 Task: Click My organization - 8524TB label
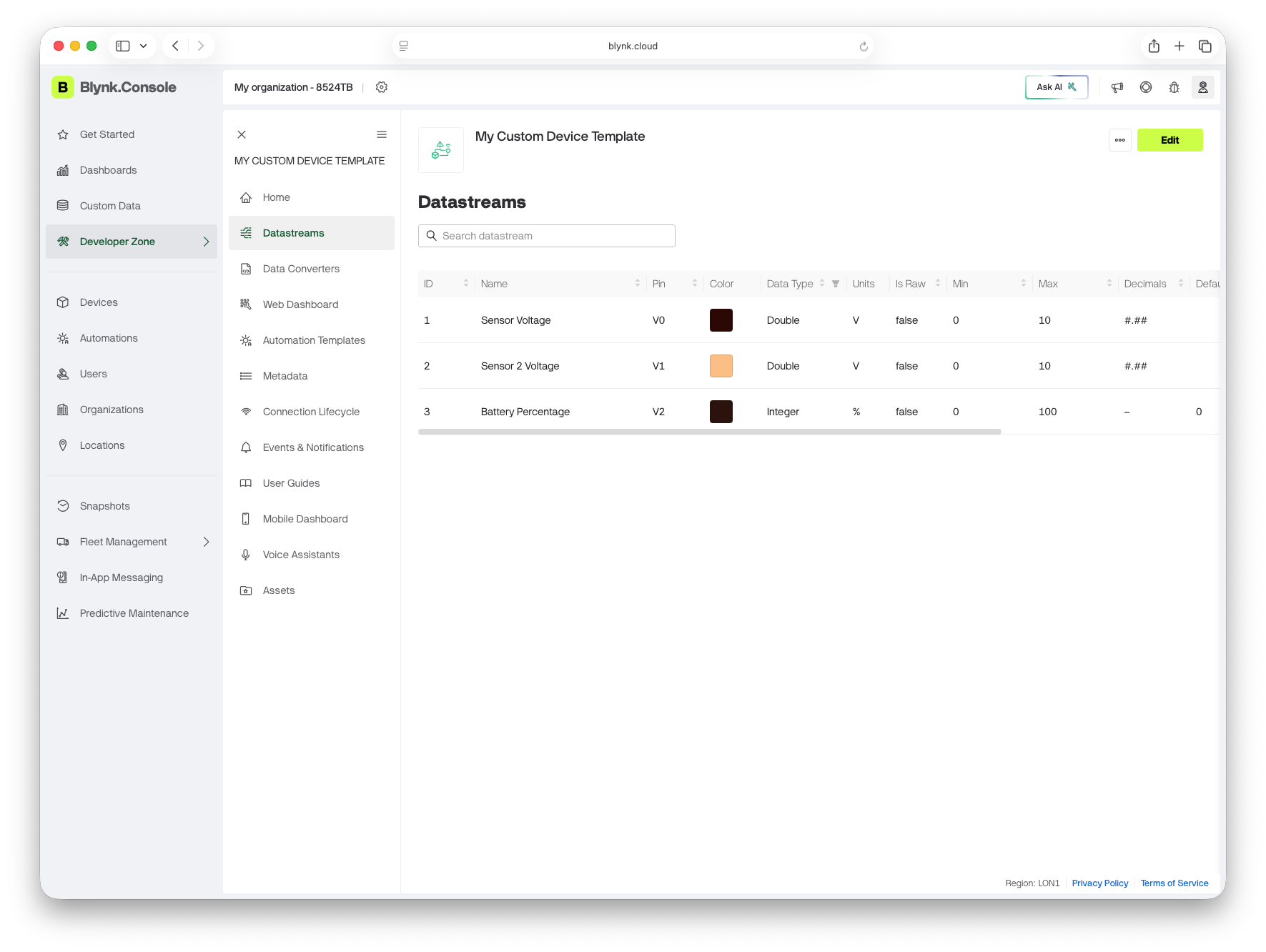click(x=294, y=87)
